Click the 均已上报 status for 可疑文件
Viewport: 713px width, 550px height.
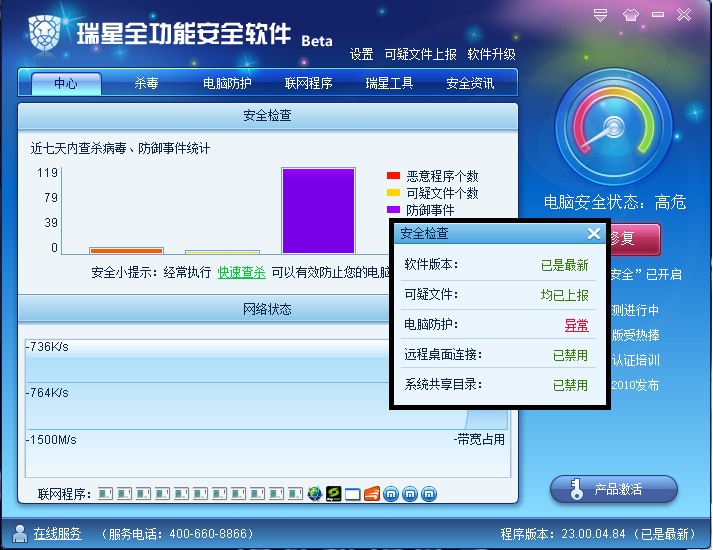[x=565, y=295]
